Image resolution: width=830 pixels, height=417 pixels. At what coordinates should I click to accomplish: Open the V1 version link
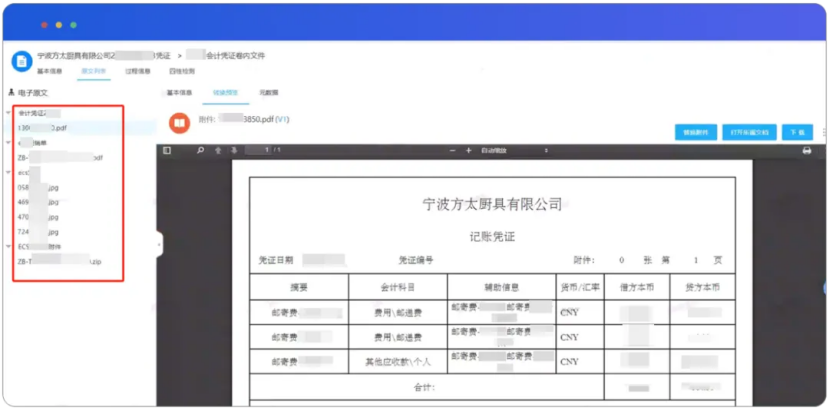click(282, 120)
